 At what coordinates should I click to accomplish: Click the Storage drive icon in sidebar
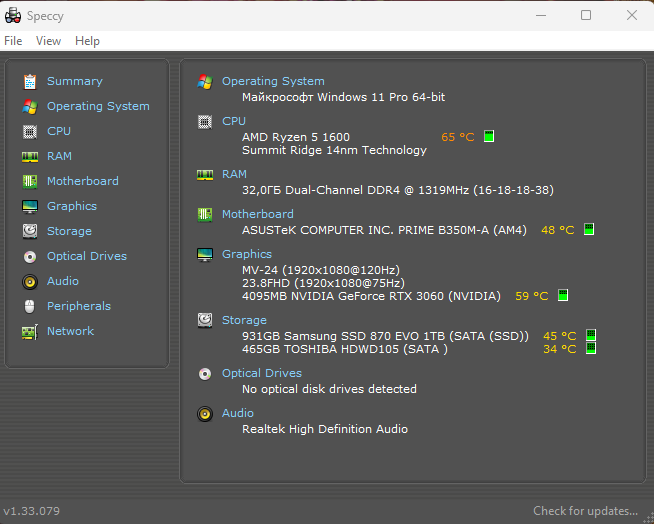tap(29, 231)
